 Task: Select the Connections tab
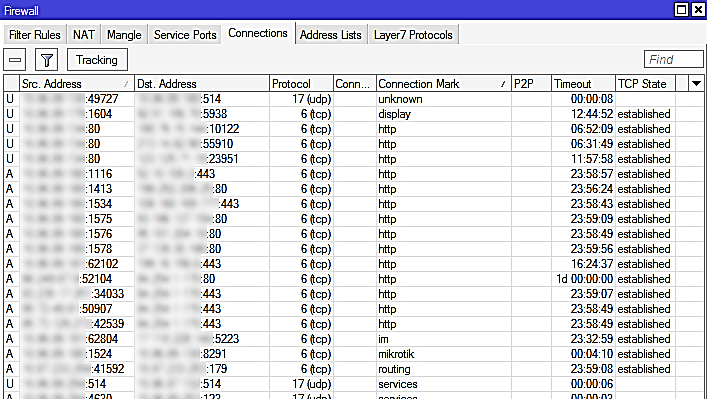[x=258, y=33]
